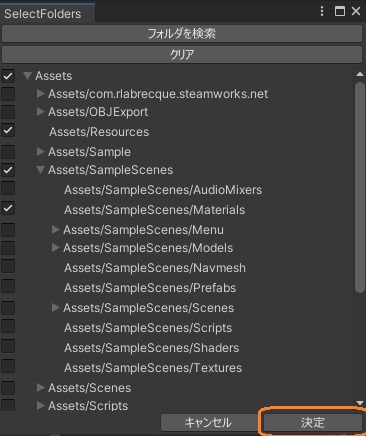Maximize the SelectFolders window

340,11
